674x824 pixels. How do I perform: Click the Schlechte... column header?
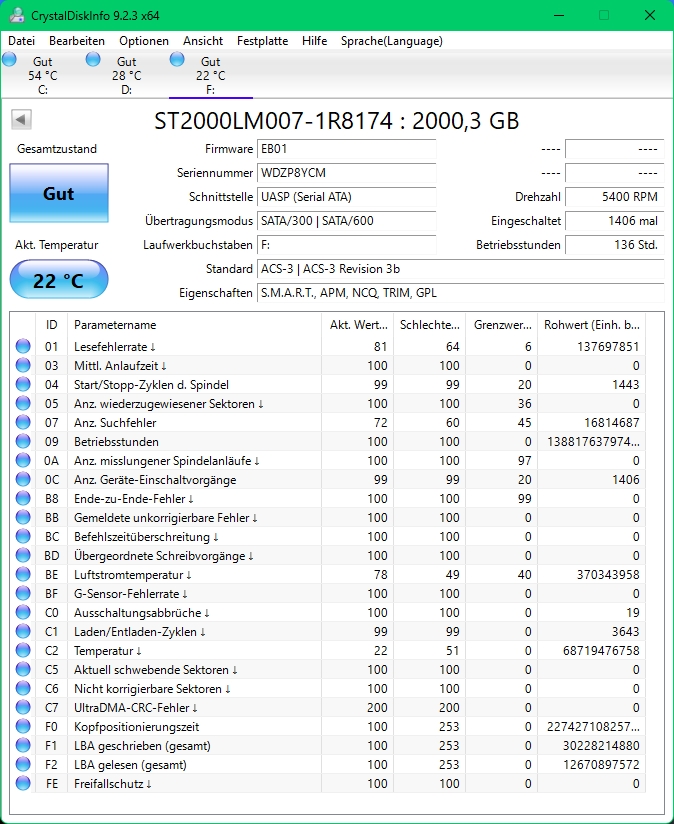[430, 324]
